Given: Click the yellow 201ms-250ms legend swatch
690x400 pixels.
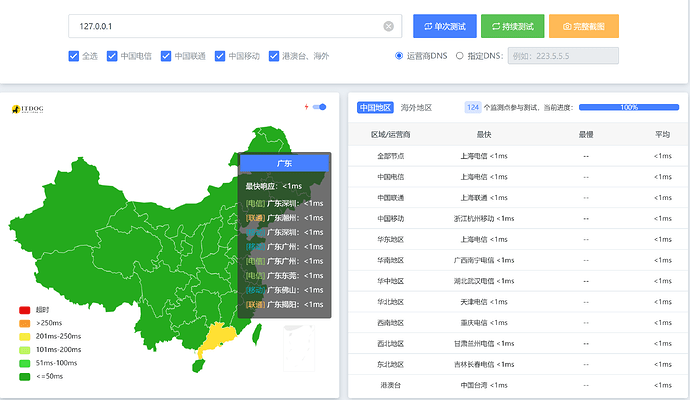Looking at the screenshot, I should click(x=24, y=337).
